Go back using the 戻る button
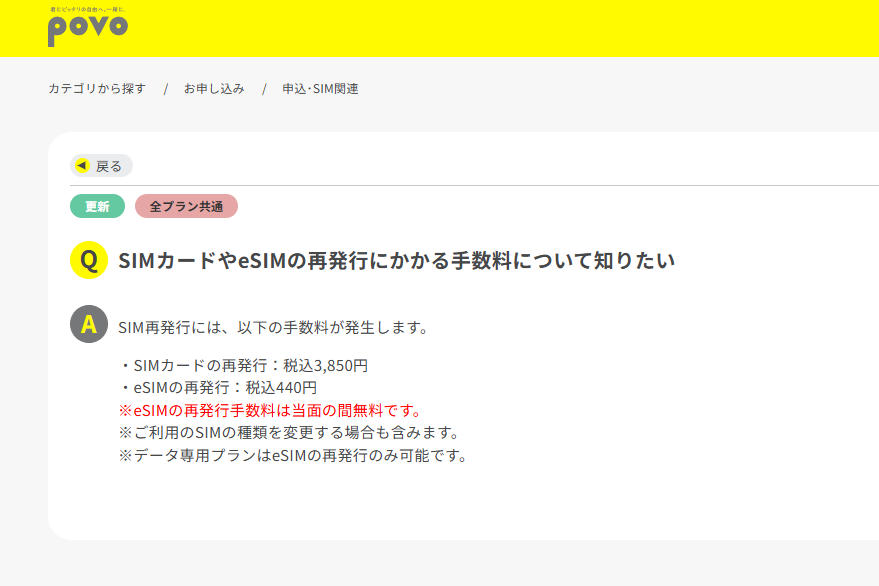 101,166
